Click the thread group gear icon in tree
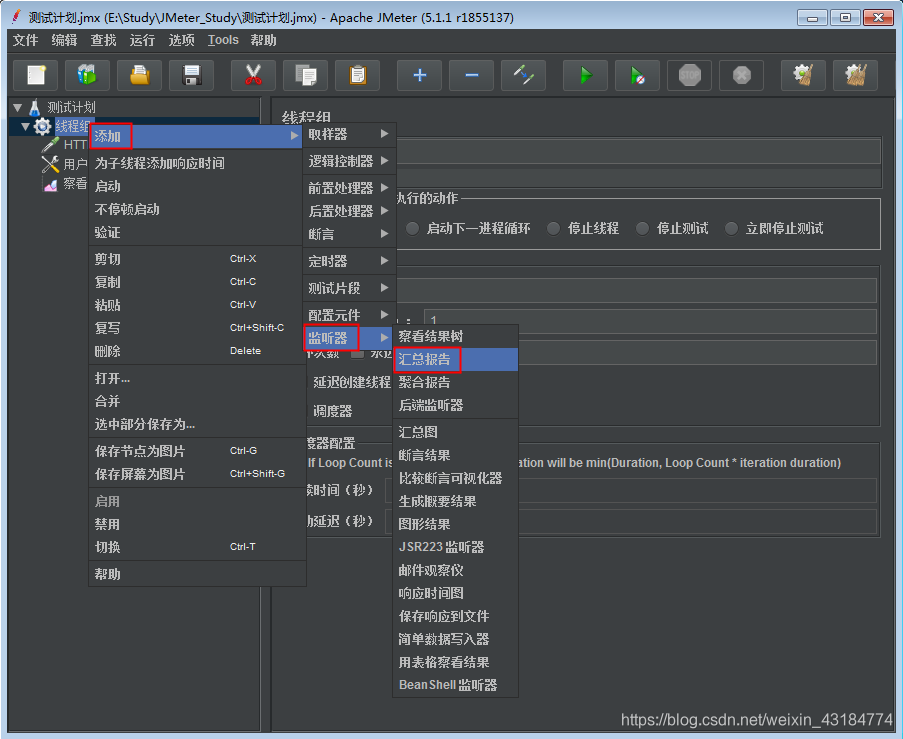This screenshot has height=739, width=903. click(x=43, y=126)
